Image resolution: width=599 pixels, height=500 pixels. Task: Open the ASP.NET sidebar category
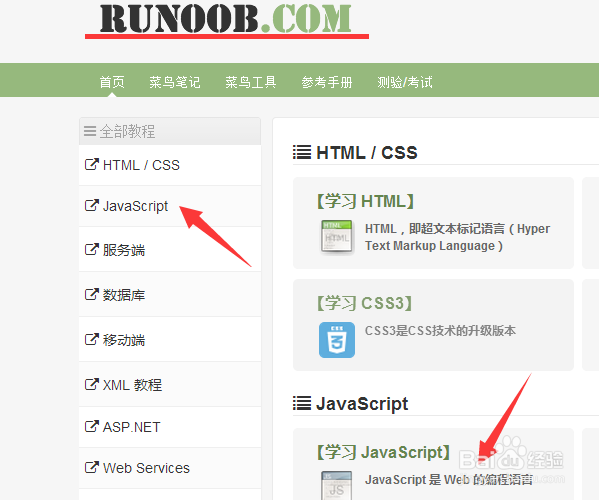point(131,427)
